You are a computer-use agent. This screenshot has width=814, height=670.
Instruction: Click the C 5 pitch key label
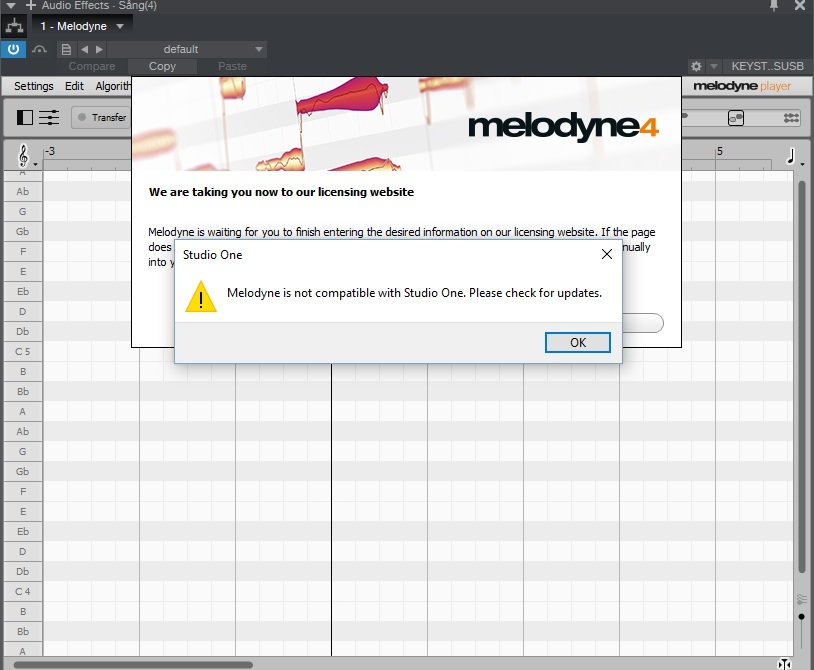[22, 351]
